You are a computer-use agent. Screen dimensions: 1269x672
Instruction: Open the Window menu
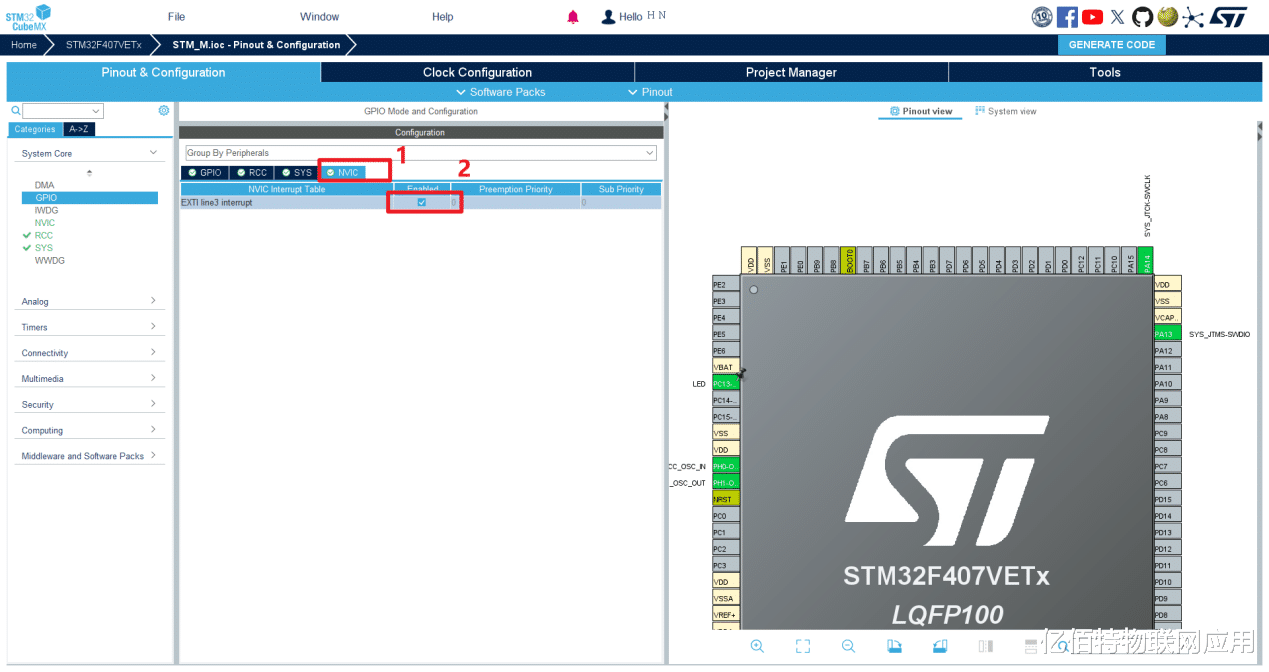[320, 17]
